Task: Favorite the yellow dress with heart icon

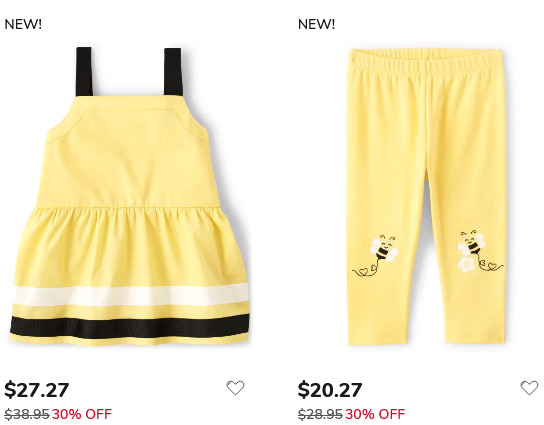Action: (236, 388)
